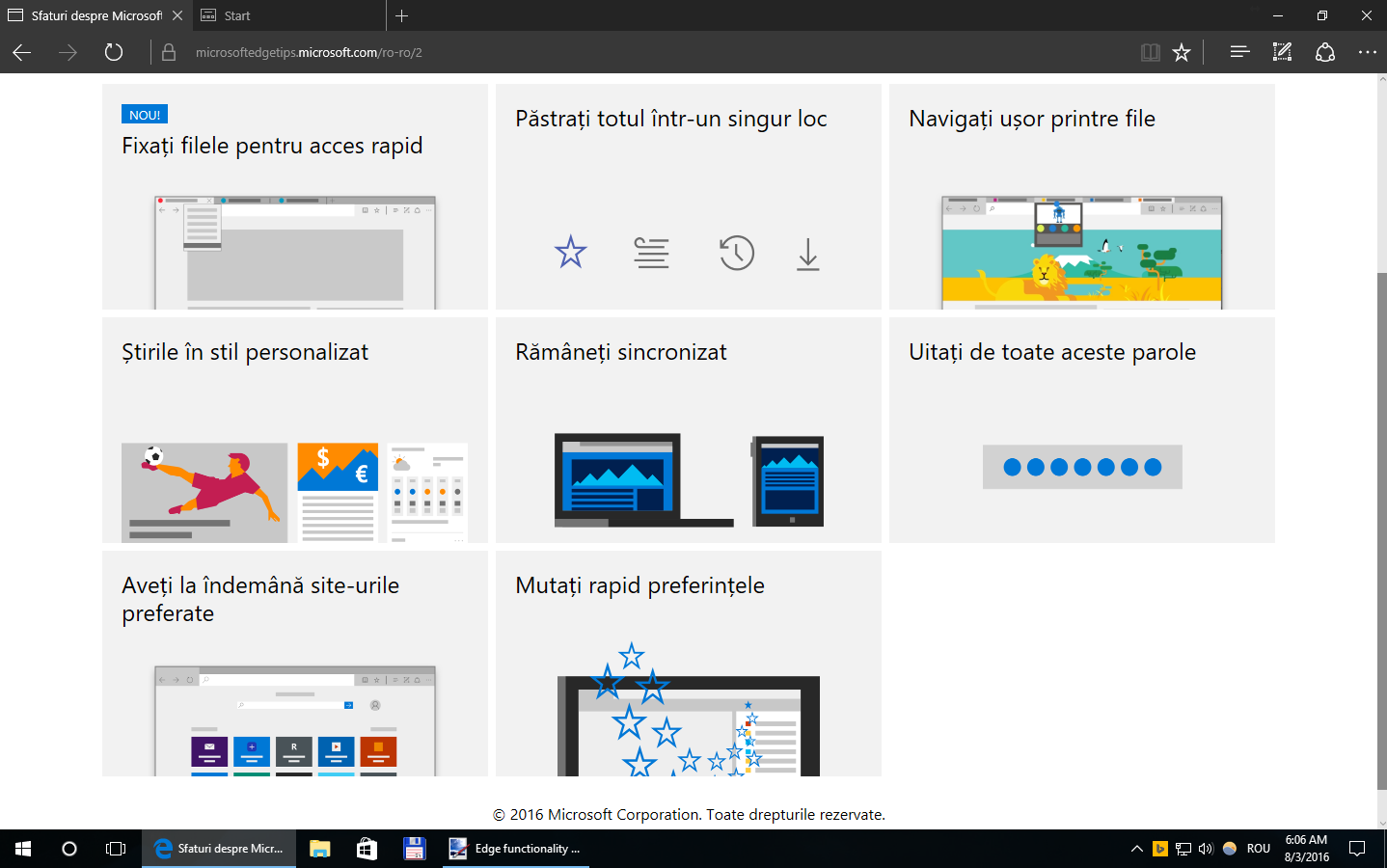
Task: Click the downloads arrow illustration
Action: point(808,255)
